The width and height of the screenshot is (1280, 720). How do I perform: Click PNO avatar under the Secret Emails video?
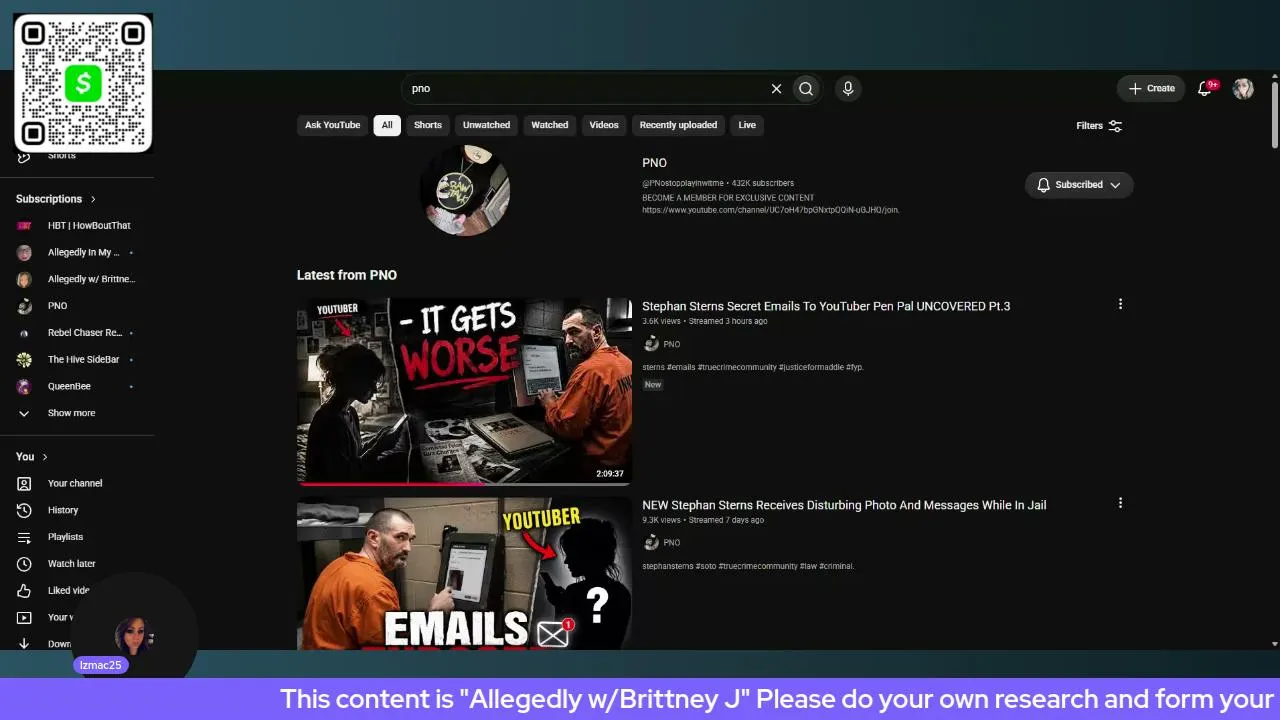click(651, 344)
